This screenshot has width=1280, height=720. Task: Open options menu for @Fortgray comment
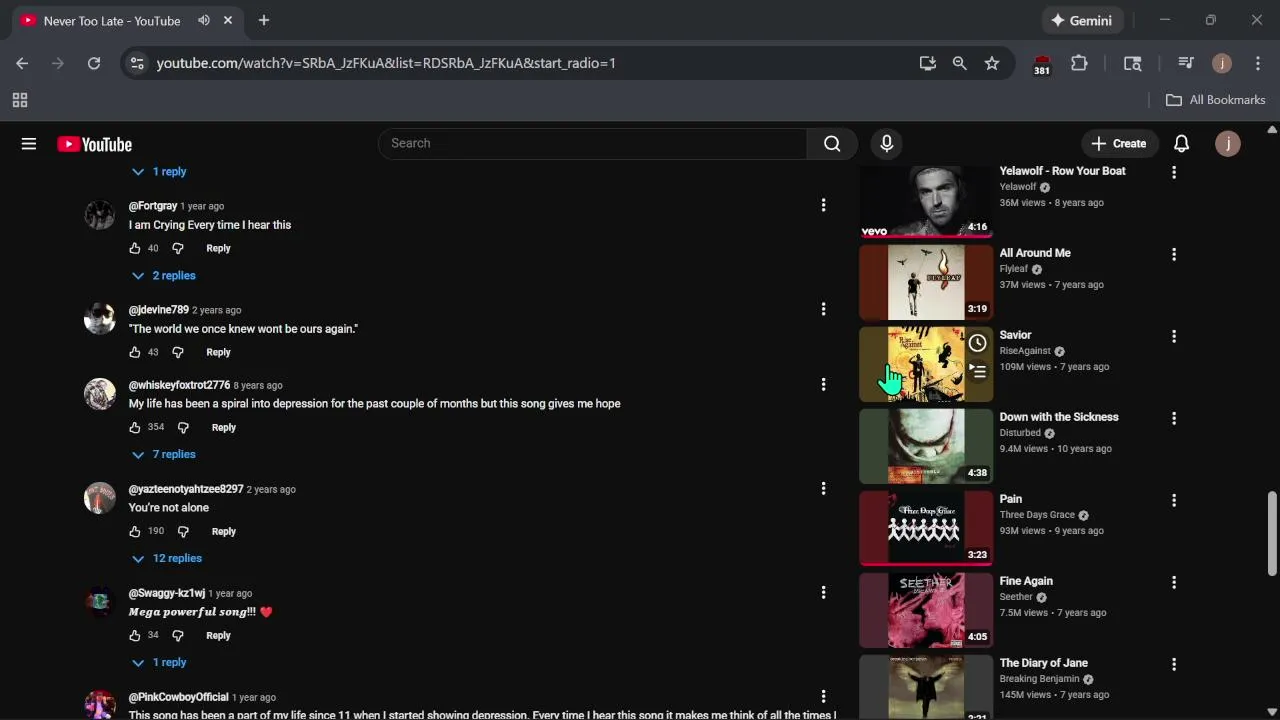point(823,205)
